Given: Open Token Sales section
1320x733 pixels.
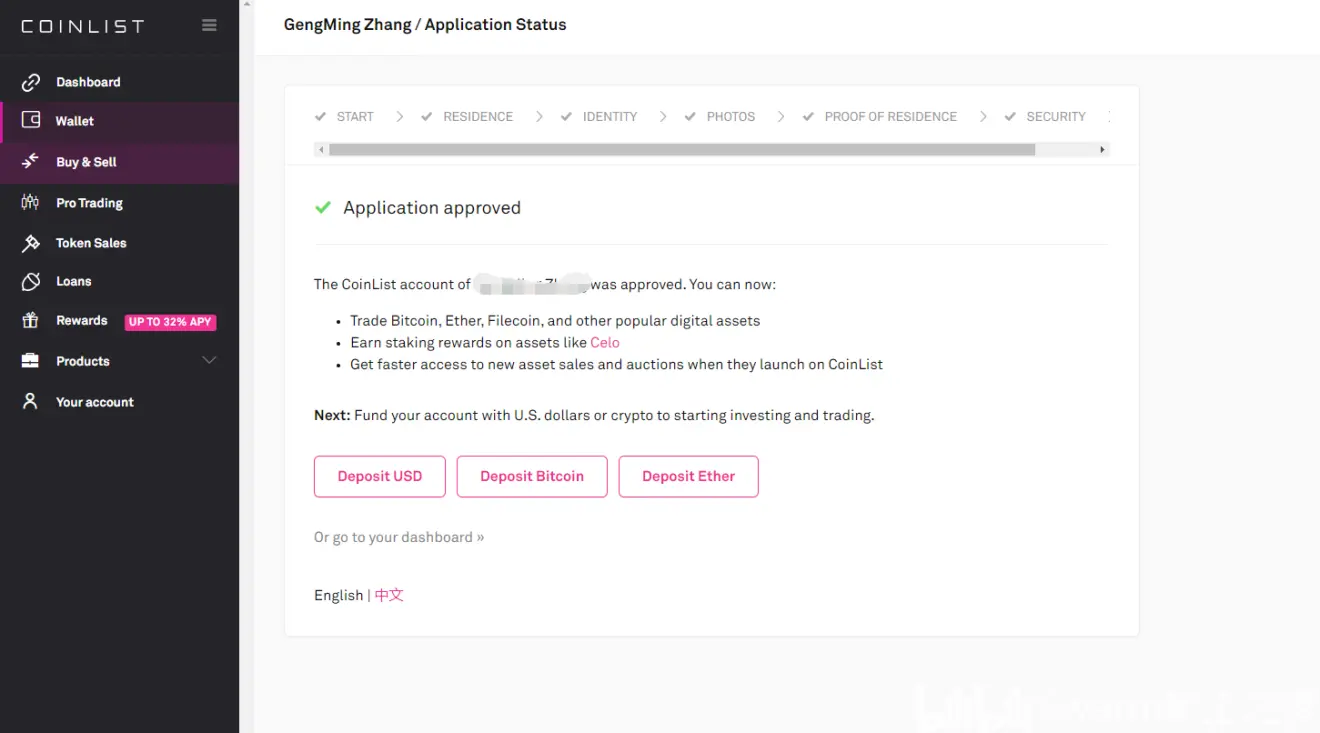Looking at the screenshot, I should coord(91,243).
